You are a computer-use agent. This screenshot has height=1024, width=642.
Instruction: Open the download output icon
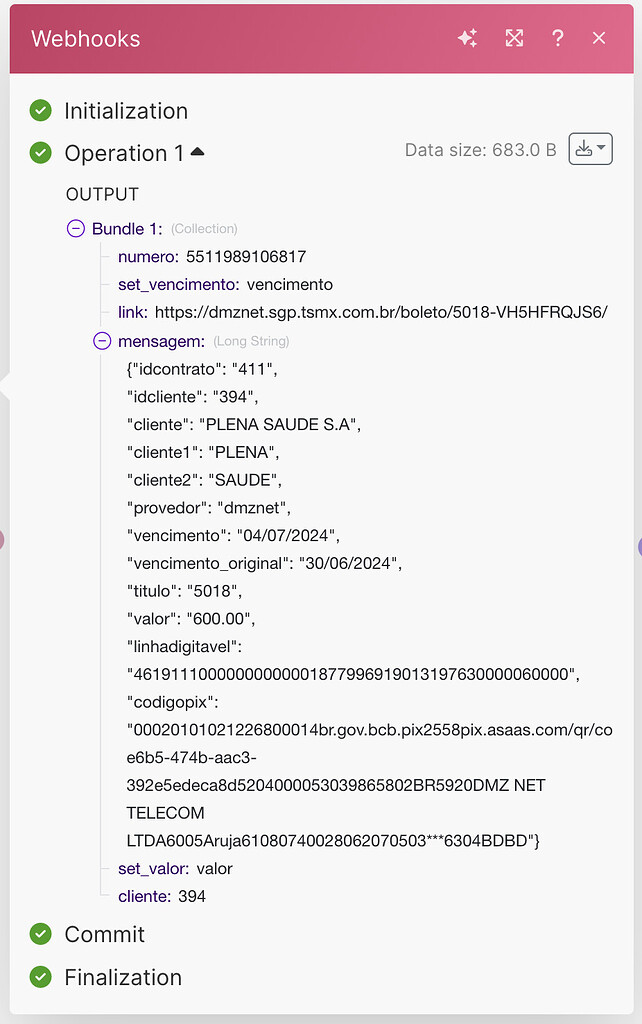[x=584, y=148]
